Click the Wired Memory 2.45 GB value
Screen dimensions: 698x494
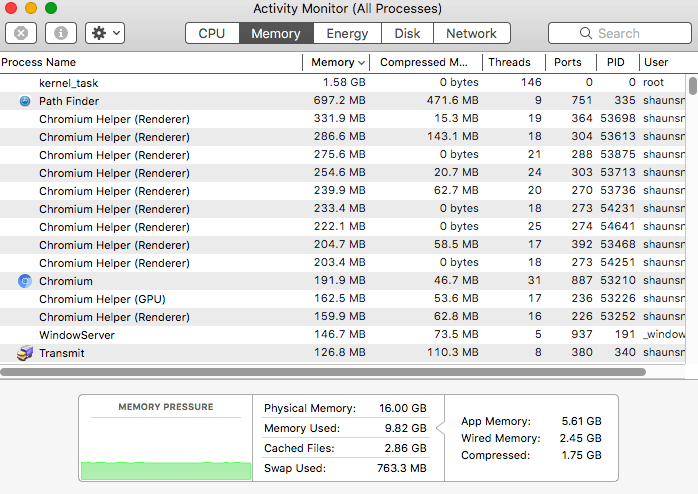[x=580, y=438]
